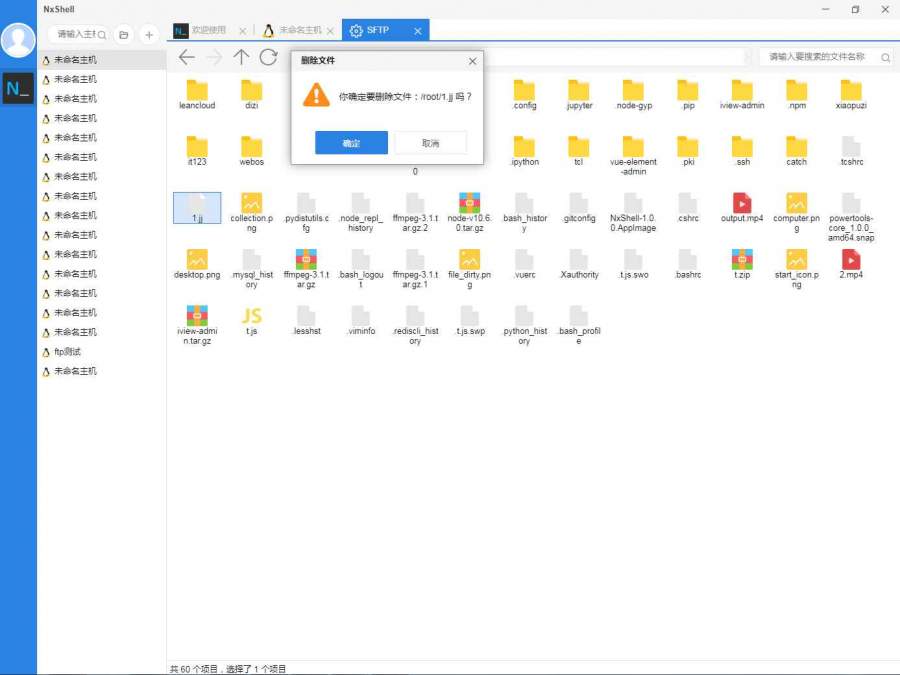Open the N_ terminal icon in left sidebar
Viewport: 900px width, 675px height.
point(18,89)
